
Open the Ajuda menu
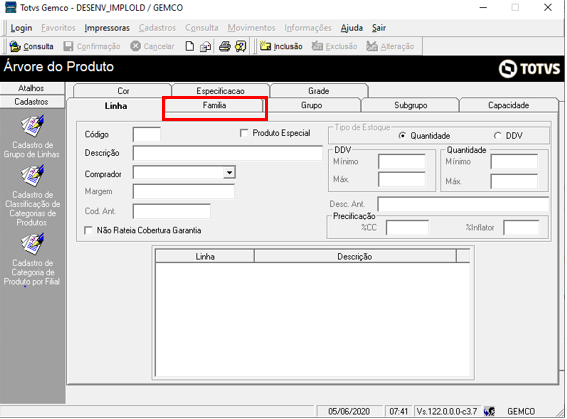point(351,28)
